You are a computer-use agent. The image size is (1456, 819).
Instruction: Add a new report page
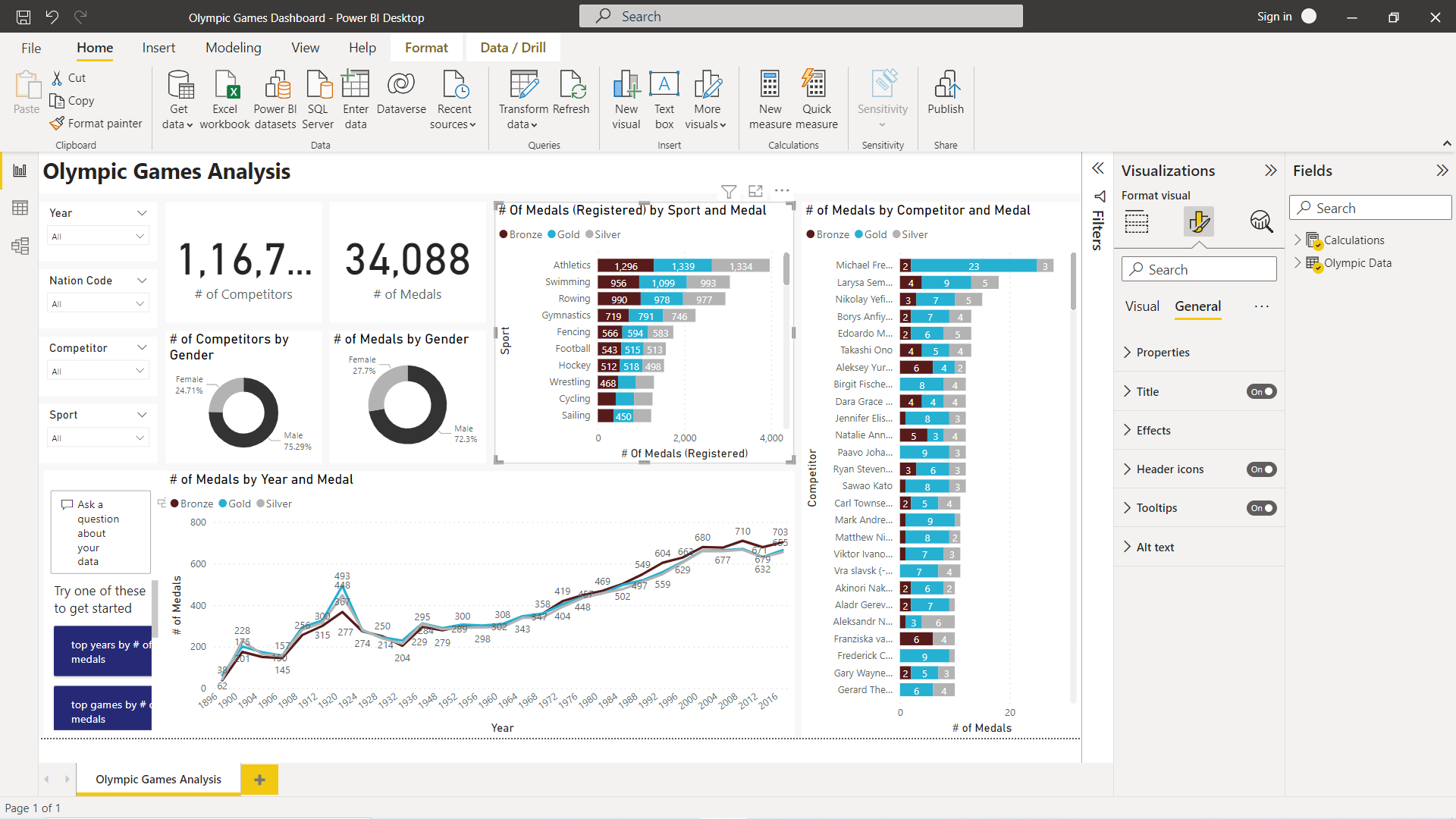pos(259,780)
